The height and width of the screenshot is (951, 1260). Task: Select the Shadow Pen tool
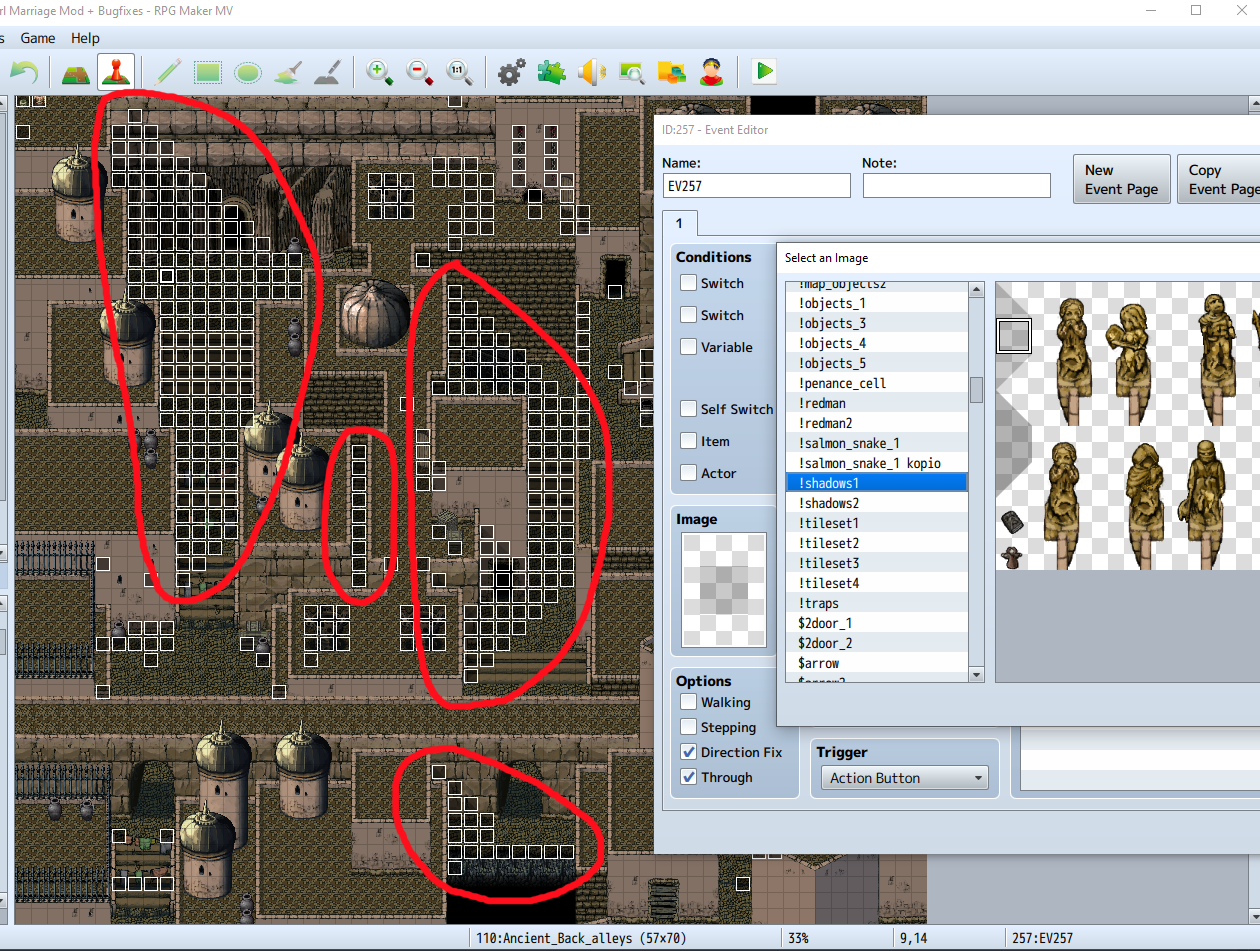click(x=328, y=72)
